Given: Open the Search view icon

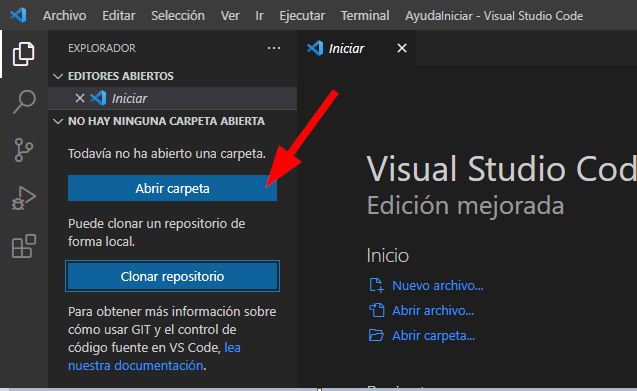Looking at the screenshot, I should click(x=24, y=102).
